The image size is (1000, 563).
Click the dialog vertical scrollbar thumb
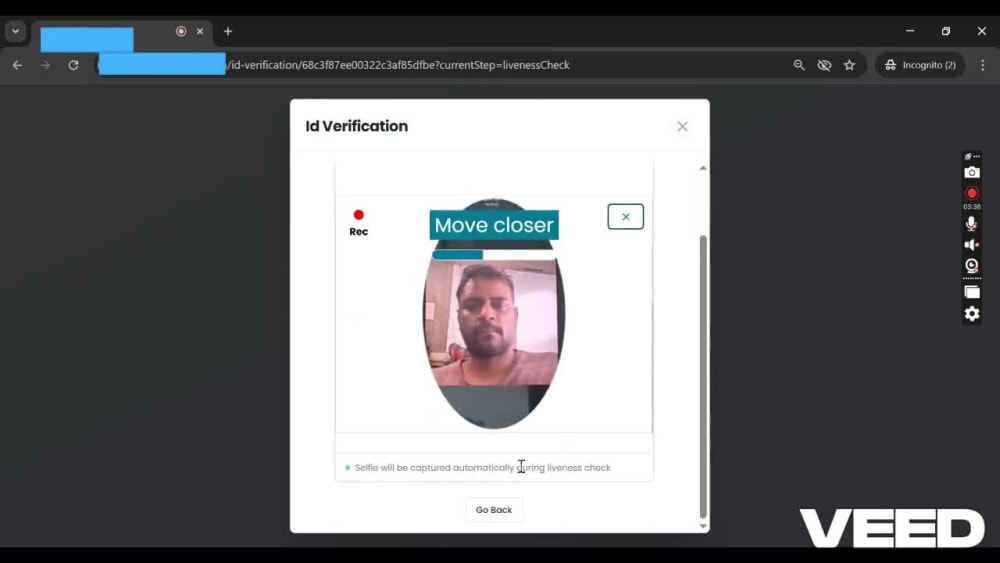coord(703,376)
